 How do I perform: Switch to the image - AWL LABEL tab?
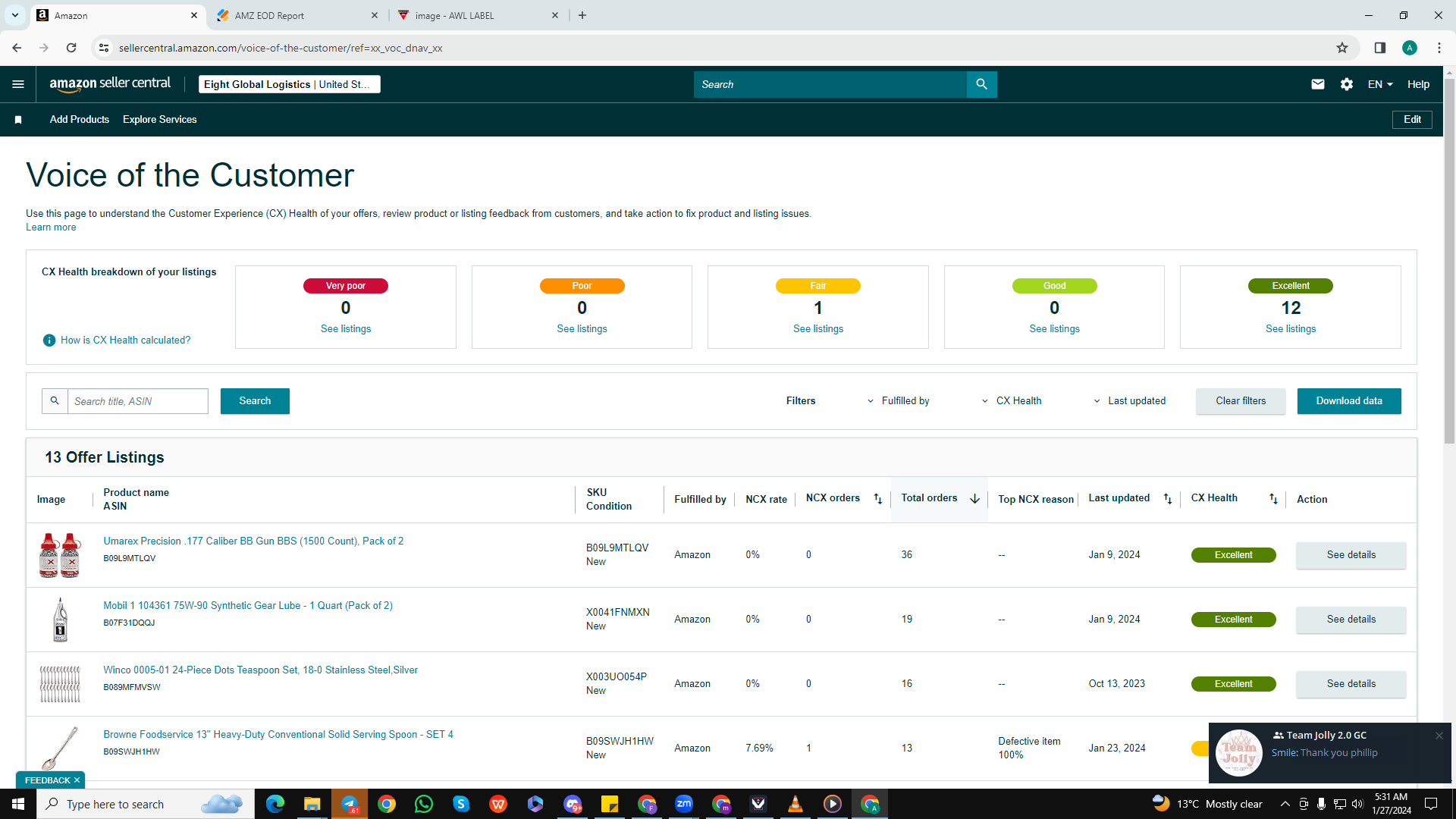479,15
